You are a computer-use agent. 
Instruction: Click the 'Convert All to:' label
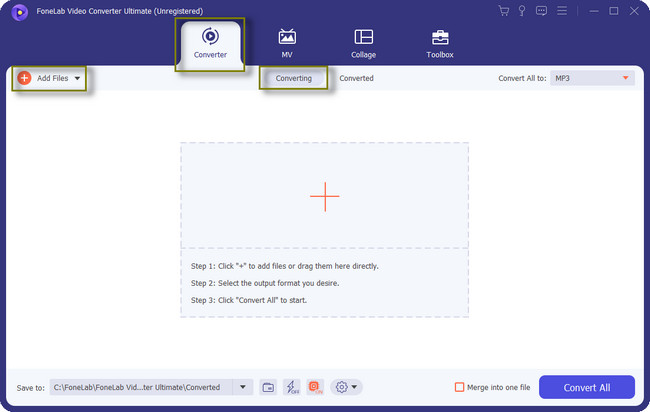[x=522, y=78]
